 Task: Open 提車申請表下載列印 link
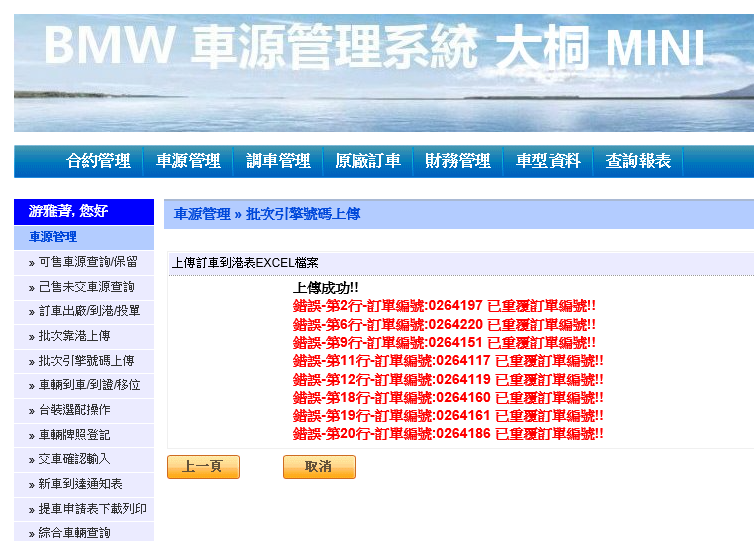[x=92, y=509]
